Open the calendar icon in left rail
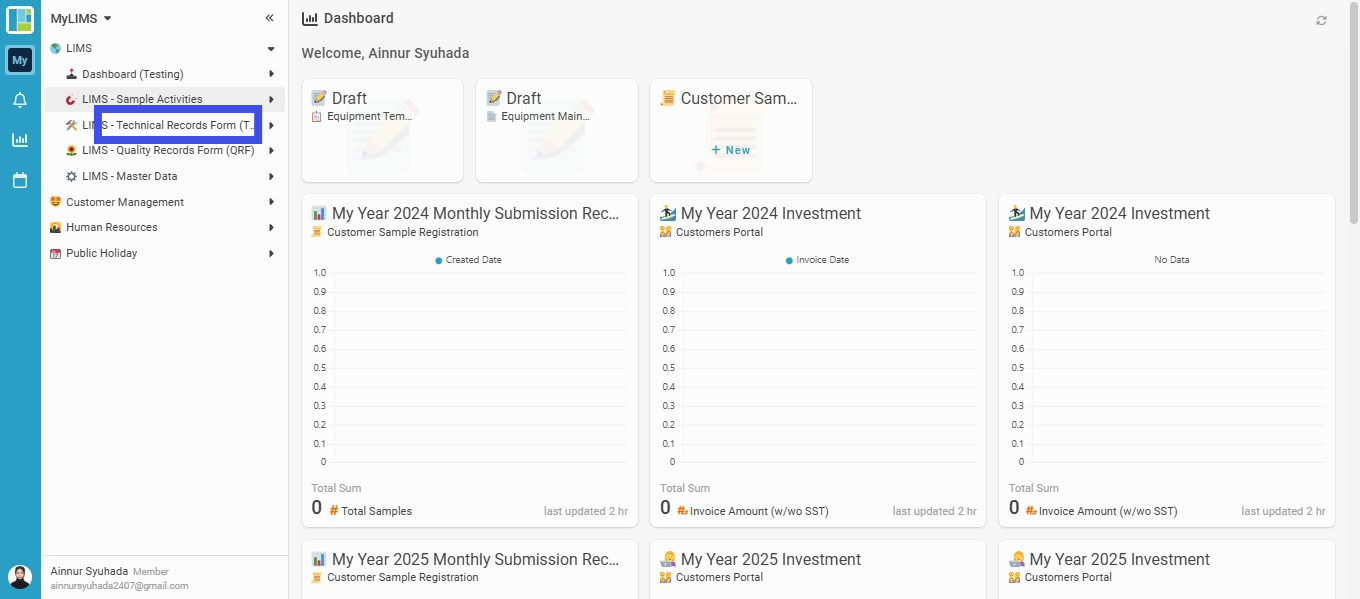The width and height of the screenshot is (1360, 599). [20, 180]
